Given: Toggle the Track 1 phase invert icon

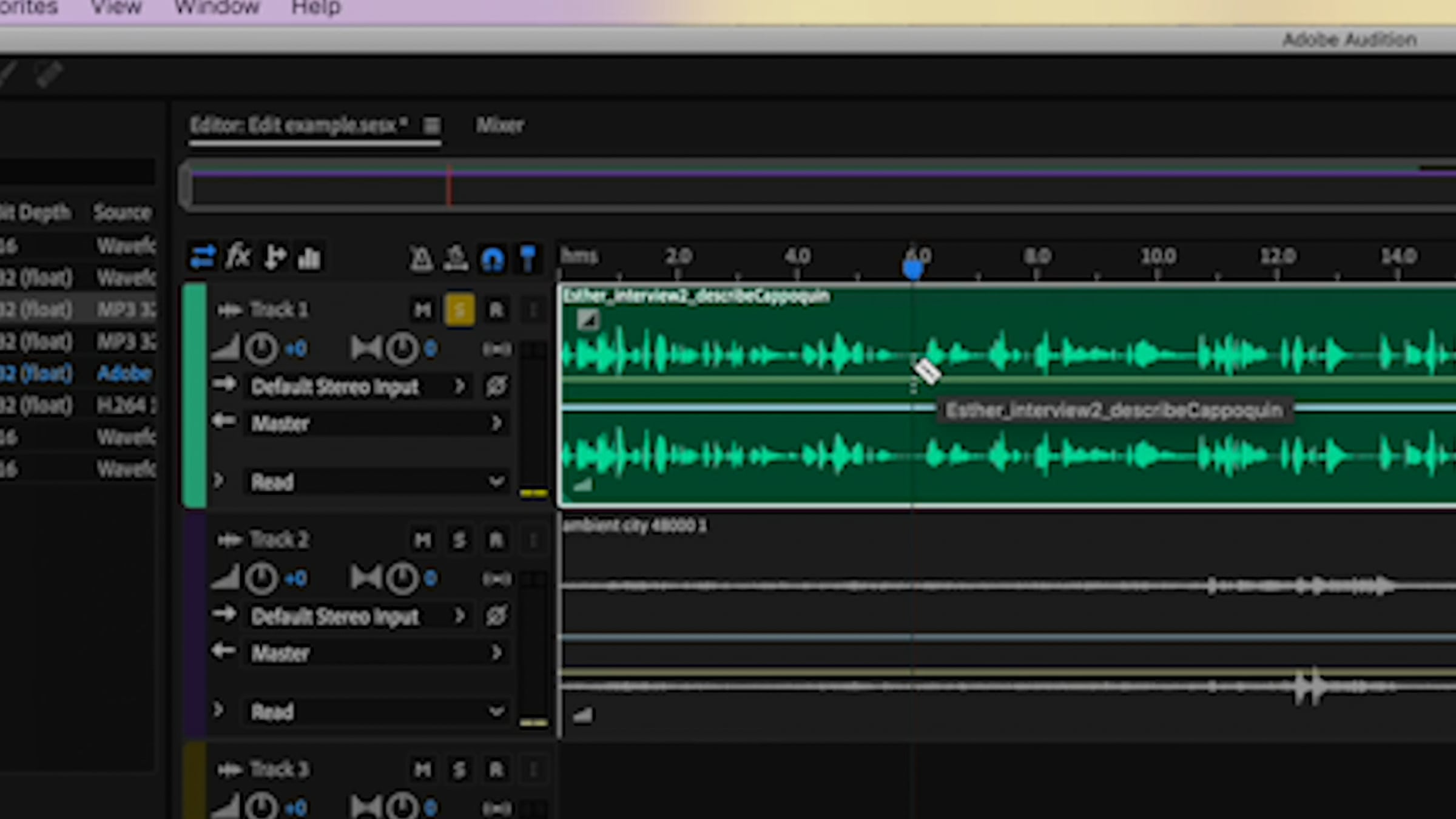Looking at the screenshot, I should click(496, 386).
